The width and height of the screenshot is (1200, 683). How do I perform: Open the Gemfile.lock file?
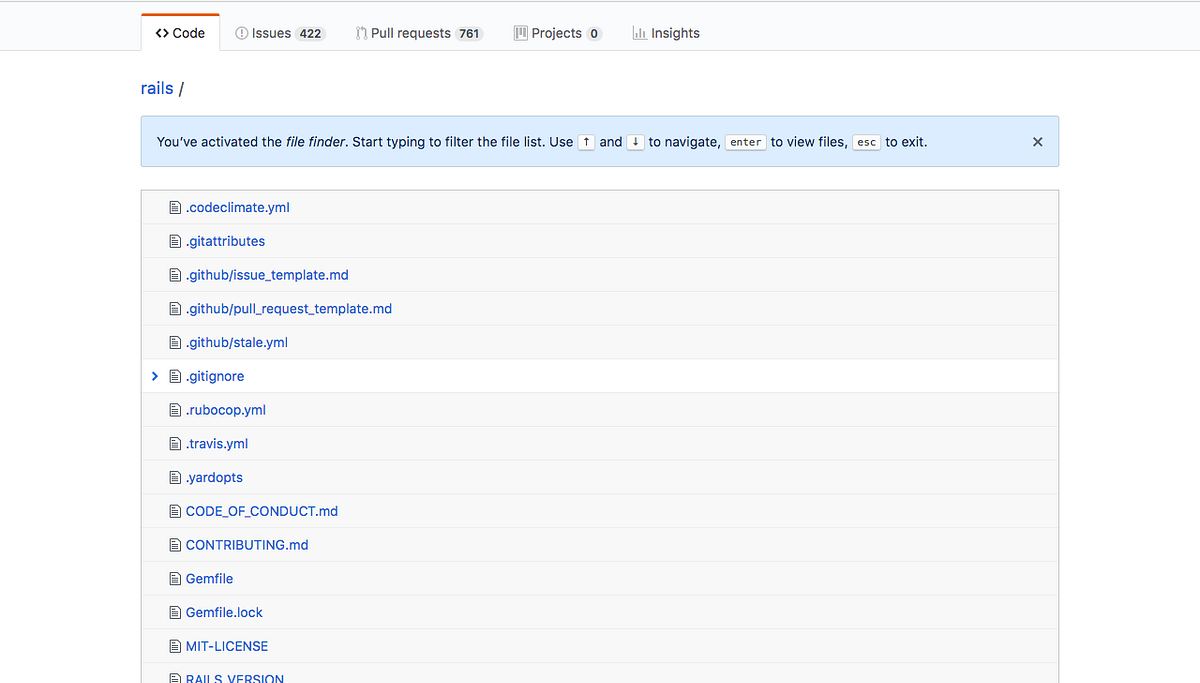(x=223, y=612)
